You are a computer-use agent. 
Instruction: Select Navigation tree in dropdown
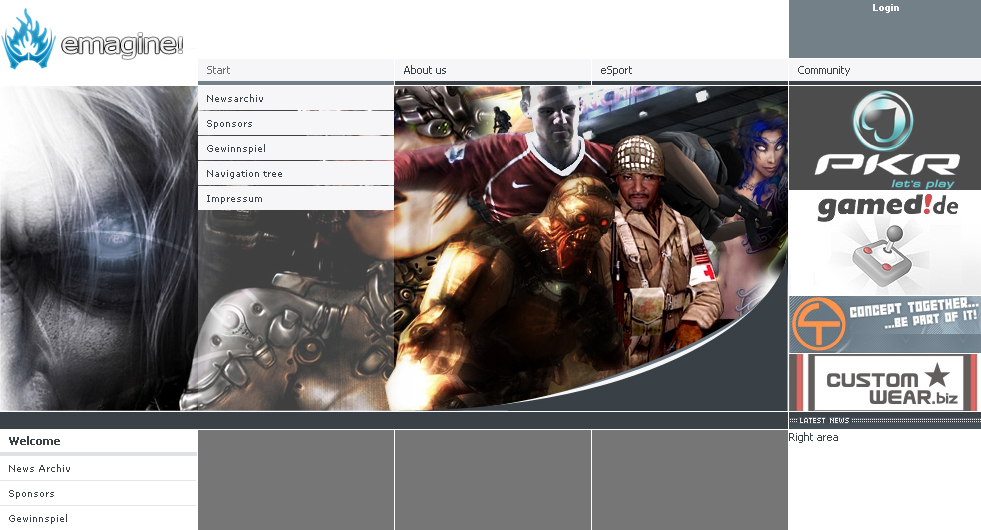coord(295,173)
